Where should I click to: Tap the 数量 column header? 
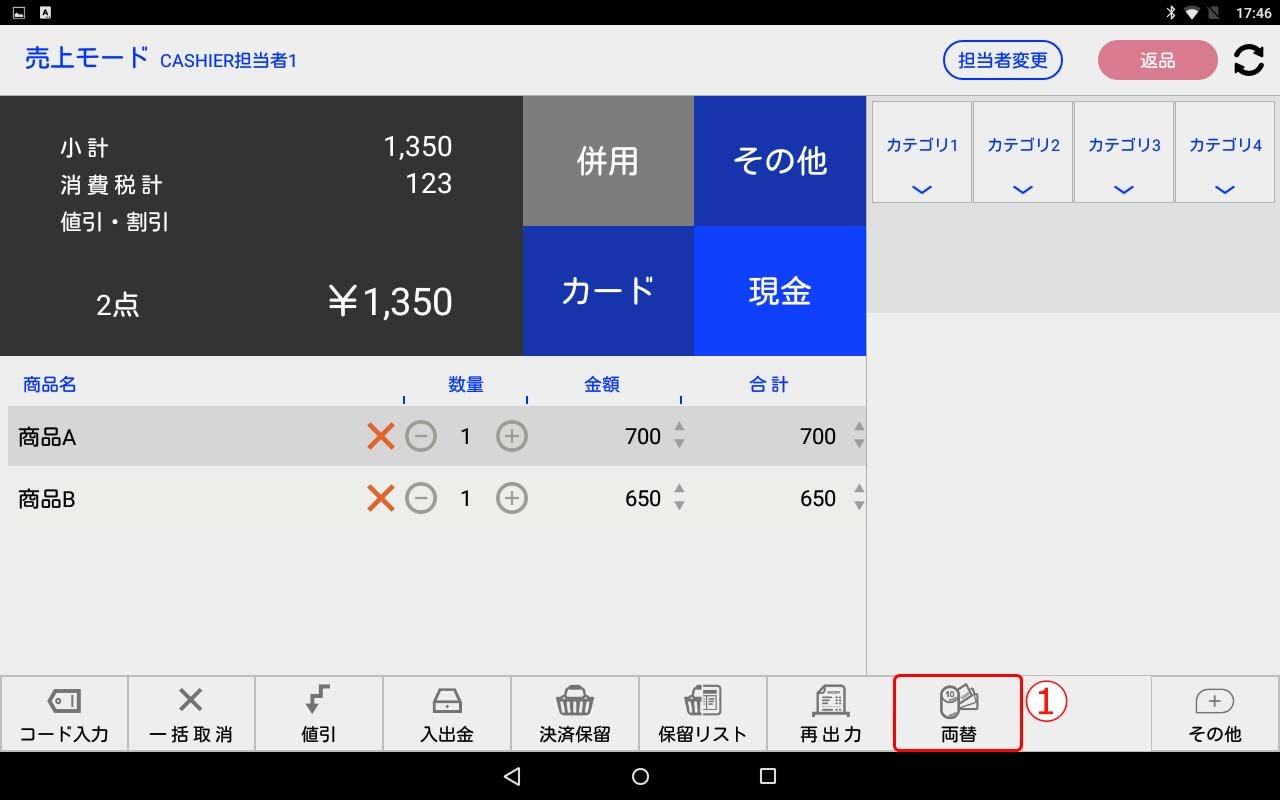click(466, 384)
